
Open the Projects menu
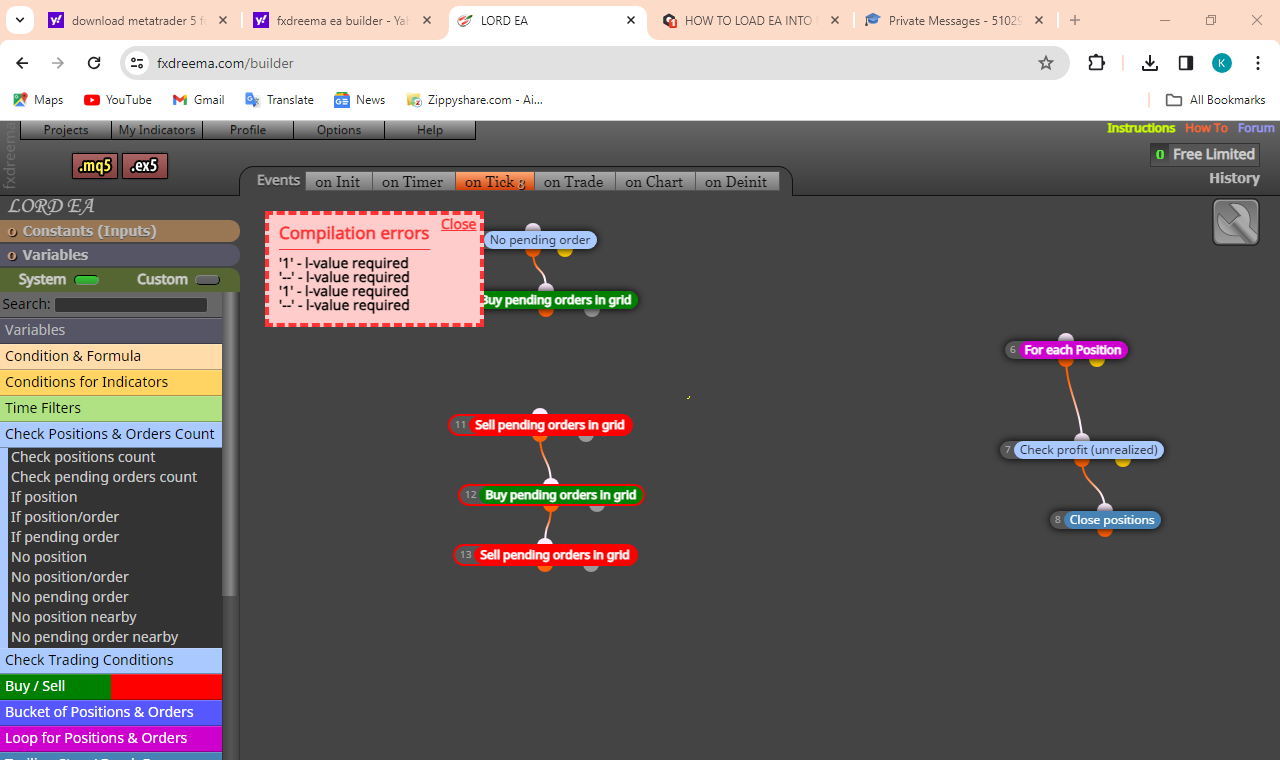click(66, 130)
